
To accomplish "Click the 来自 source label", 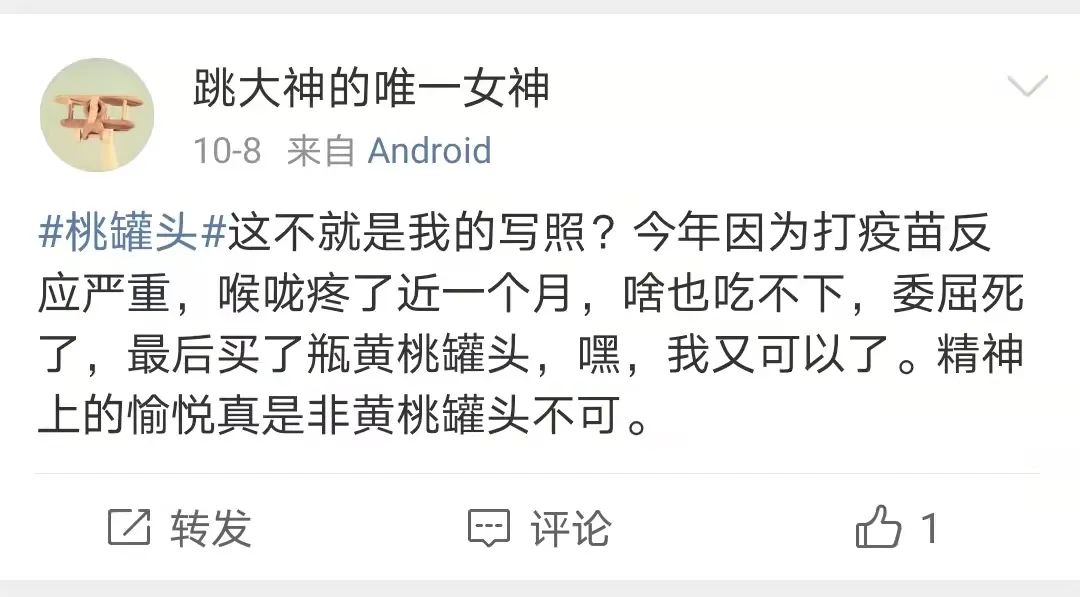I will (x=321, y=151).
